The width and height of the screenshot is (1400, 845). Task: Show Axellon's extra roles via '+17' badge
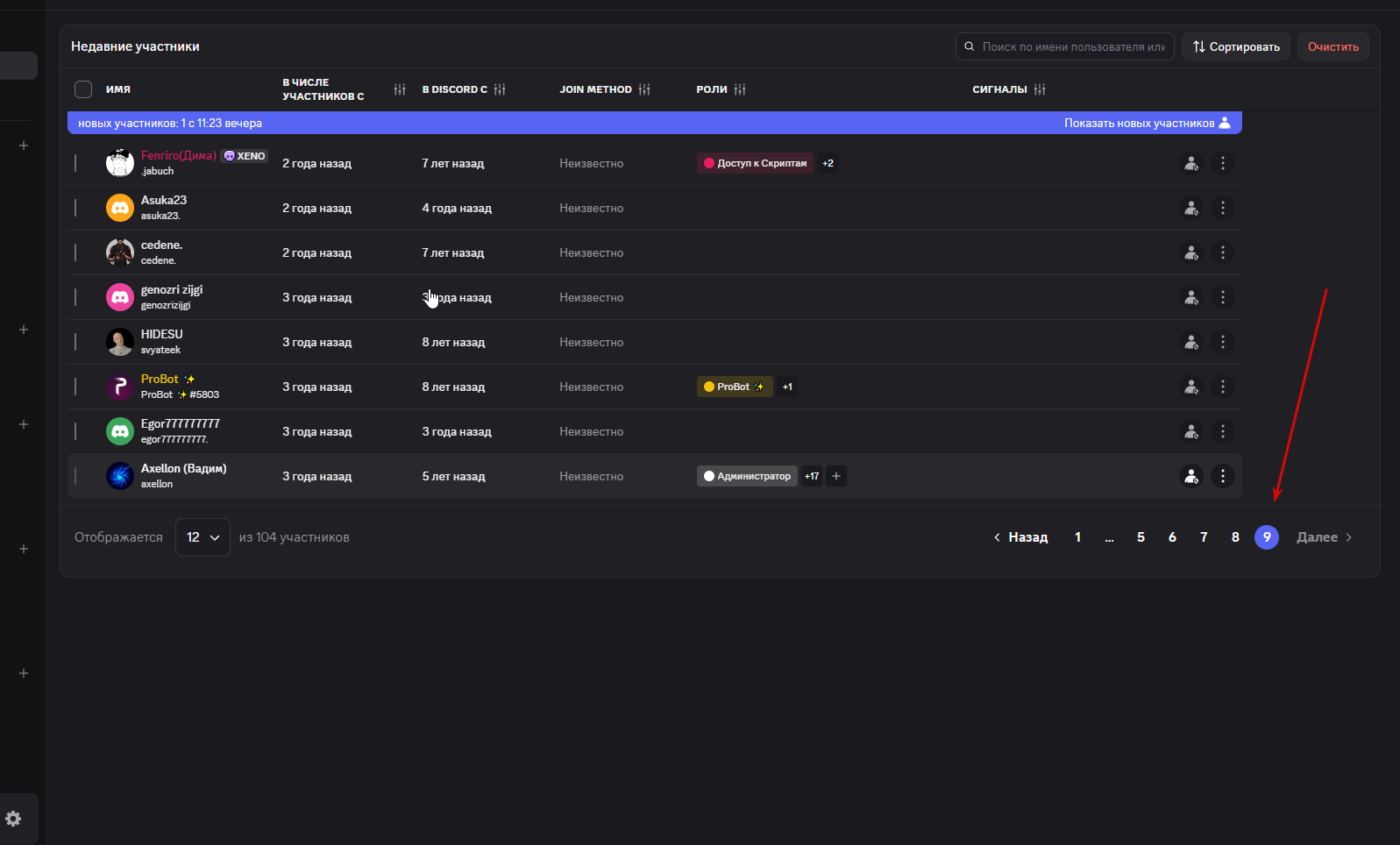tap(812, 476)
